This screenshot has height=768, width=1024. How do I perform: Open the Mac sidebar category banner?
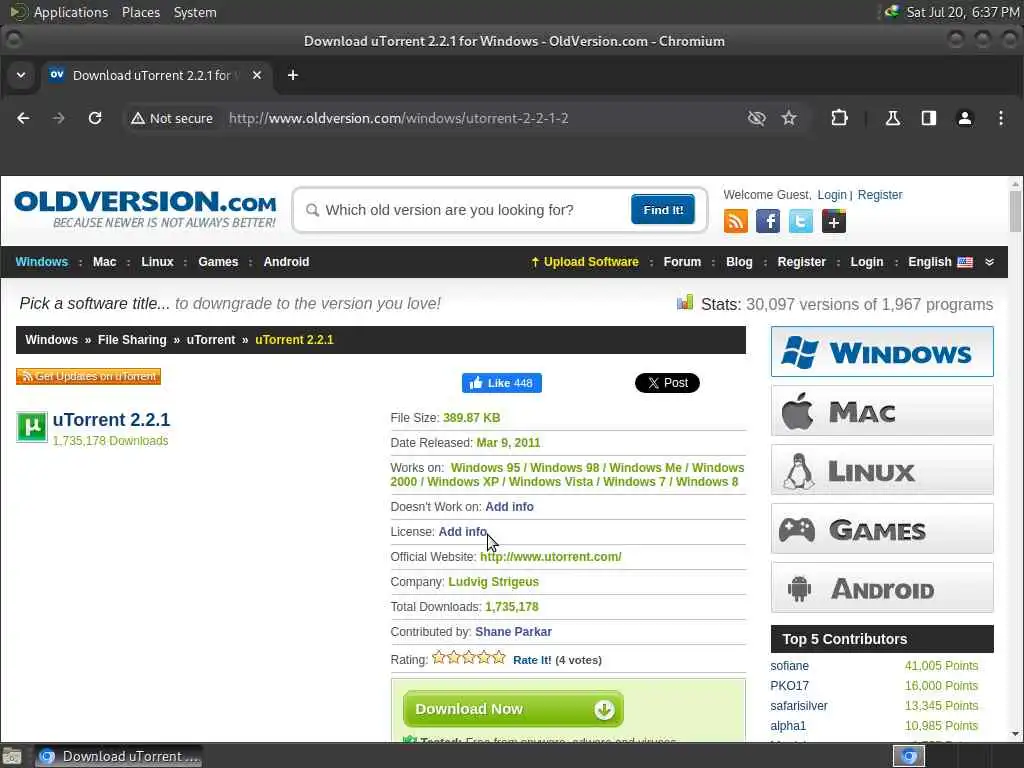882,411
